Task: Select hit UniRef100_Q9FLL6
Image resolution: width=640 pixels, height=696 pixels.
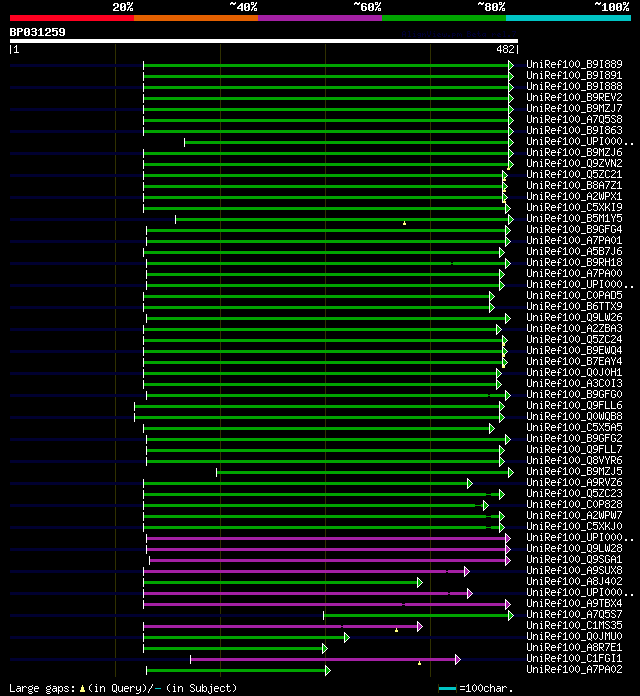Action: (574, 405)
